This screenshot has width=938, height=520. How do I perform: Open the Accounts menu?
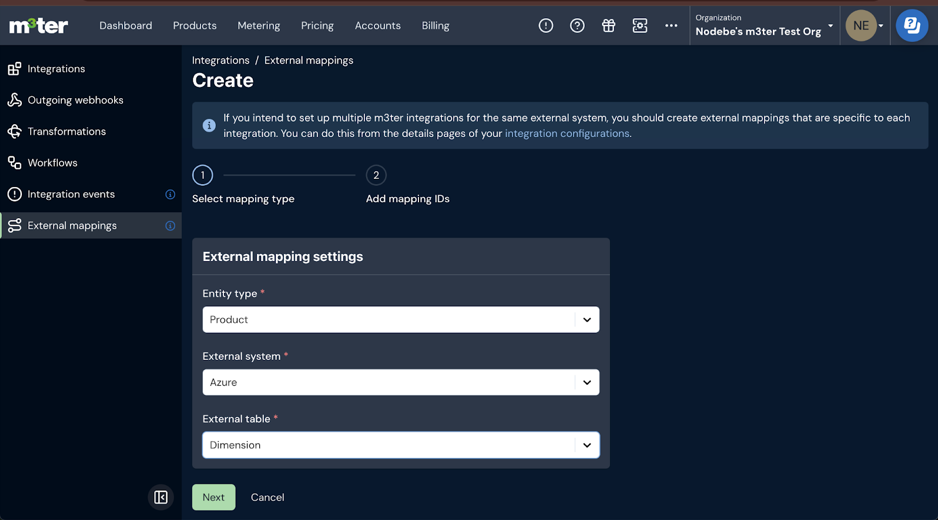tap(377, 26)
